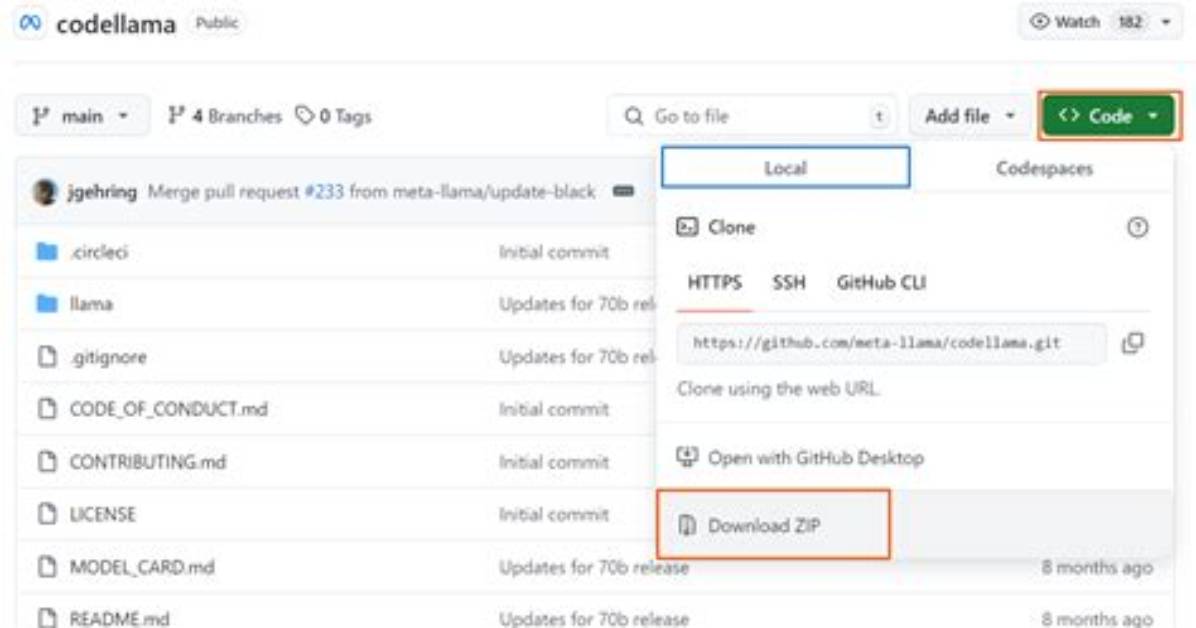Open README.md Updates for 70b release message
Screen dimensions: 1196x628
[594, 618]
